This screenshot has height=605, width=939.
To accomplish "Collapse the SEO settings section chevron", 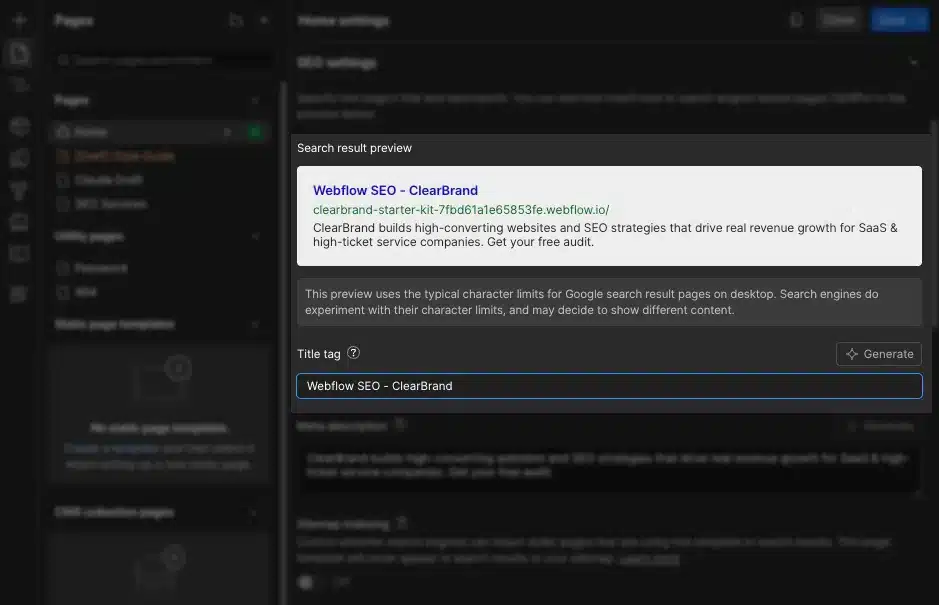I will [913, 63].
